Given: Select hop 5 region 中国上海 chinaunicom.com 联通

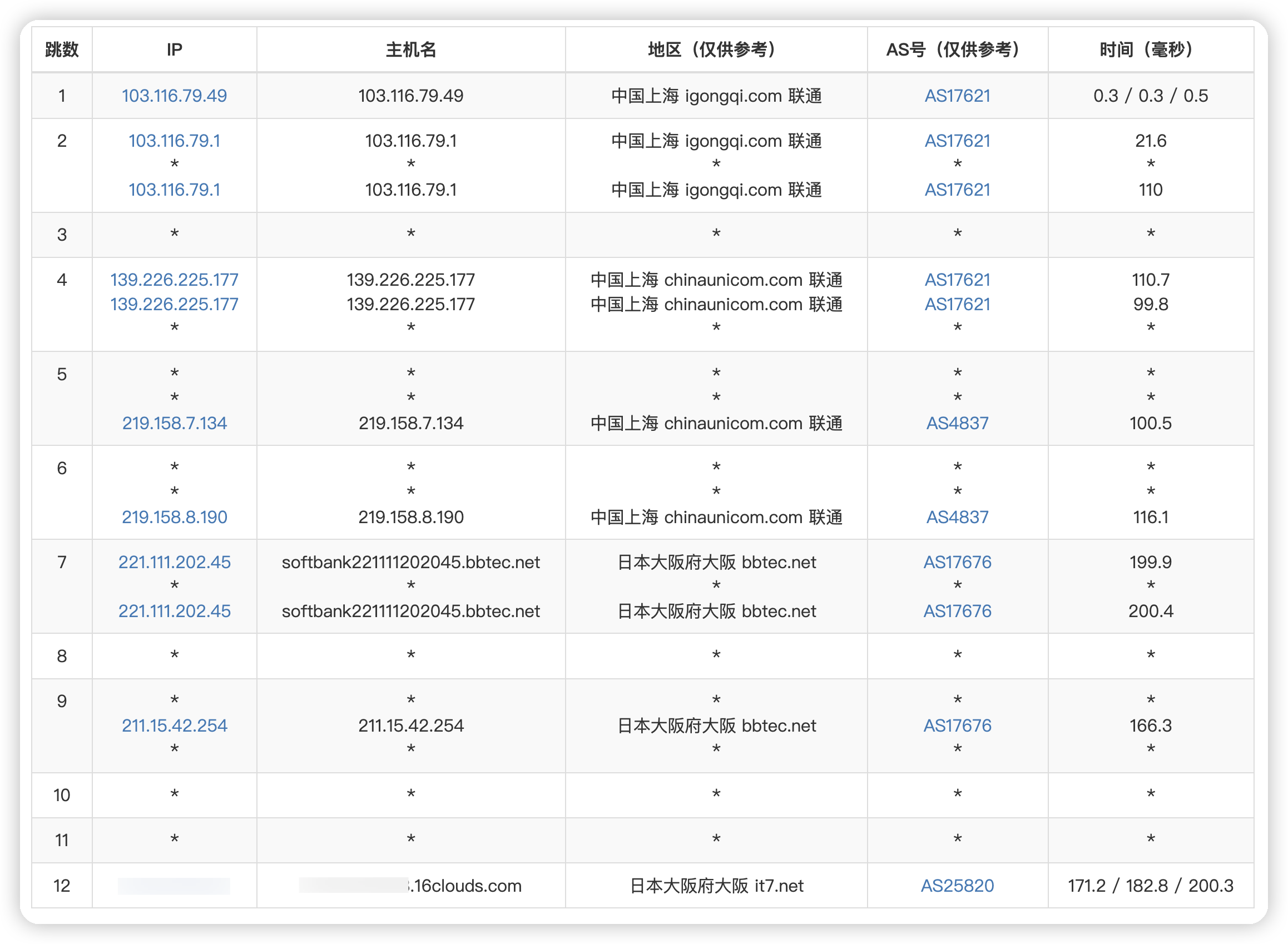Looking at the screenshot, I should 716,423.
